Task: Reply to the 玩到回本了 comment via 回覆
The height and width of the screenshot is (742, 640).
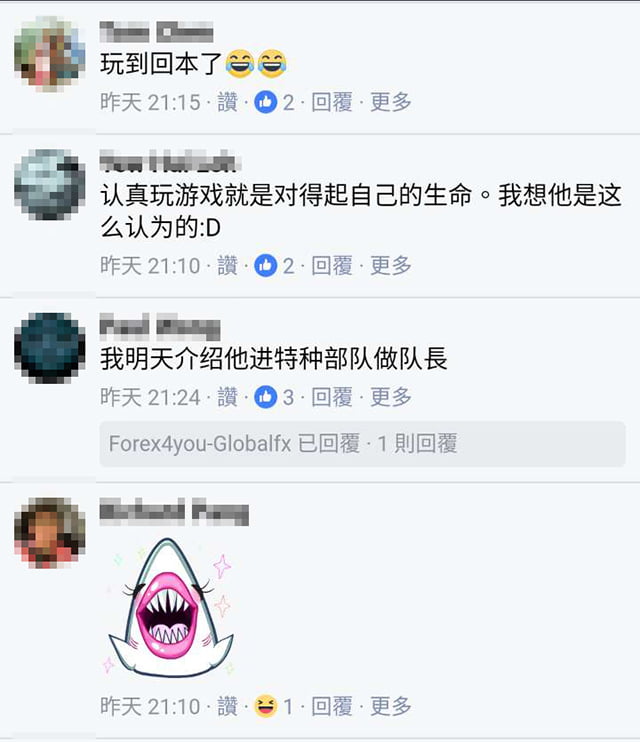Action: click(x=332, y=102)
